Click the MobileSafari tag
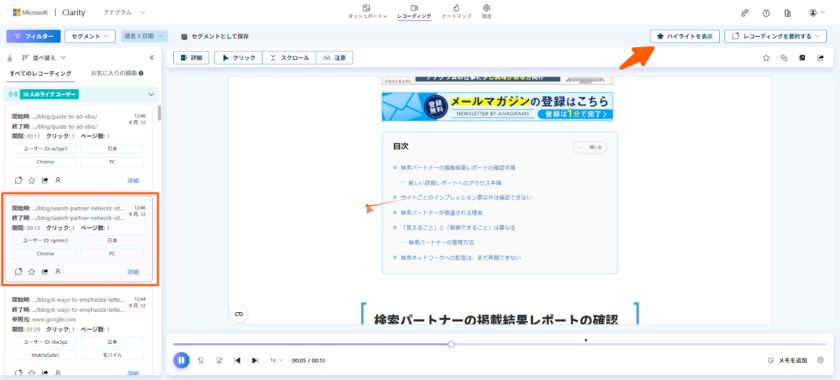This screenshot has height=380, width=840. (x=46, y=355)
